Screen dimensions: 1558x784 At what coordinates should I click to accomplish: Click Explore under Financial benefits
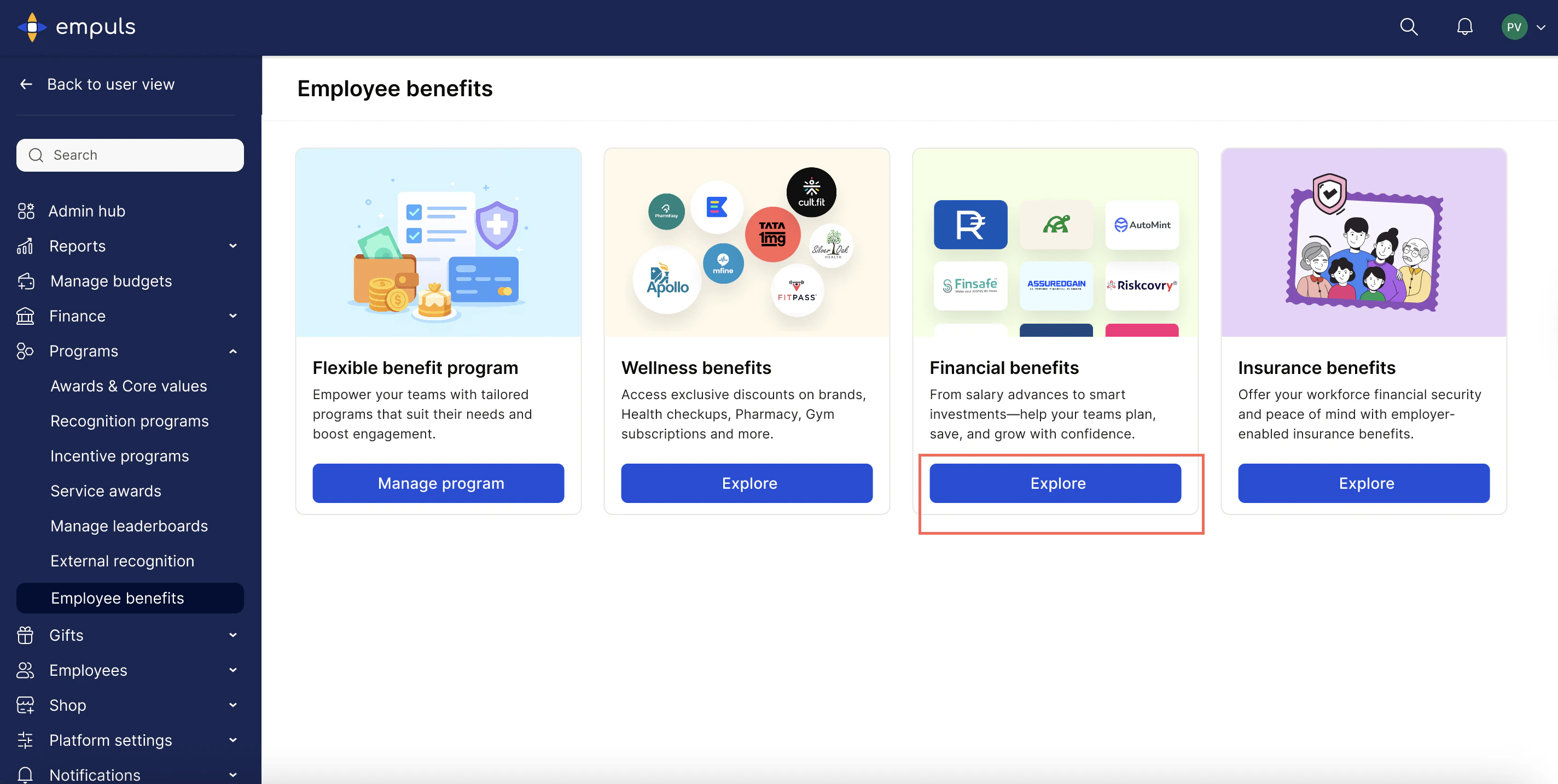tap(1055, 484)
